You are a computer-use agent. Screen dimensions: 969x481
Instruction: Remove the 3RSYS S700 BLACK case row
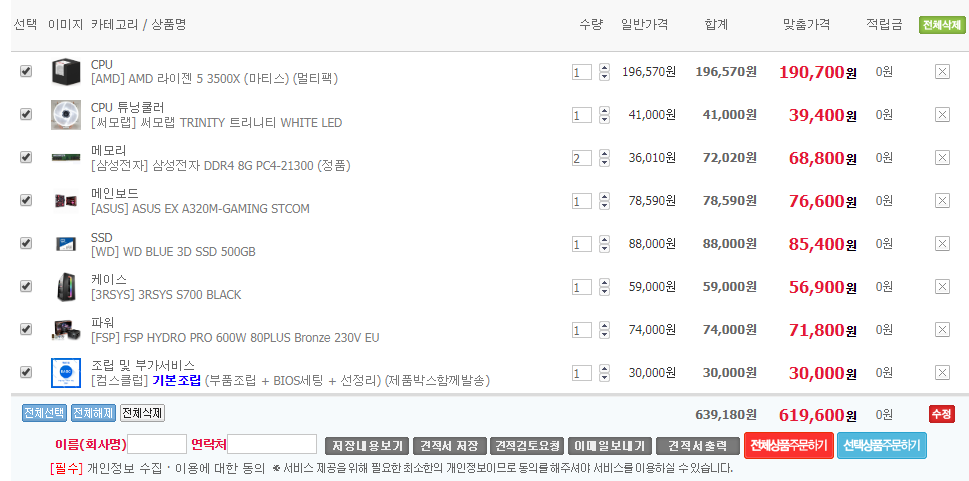click(942, 287)
